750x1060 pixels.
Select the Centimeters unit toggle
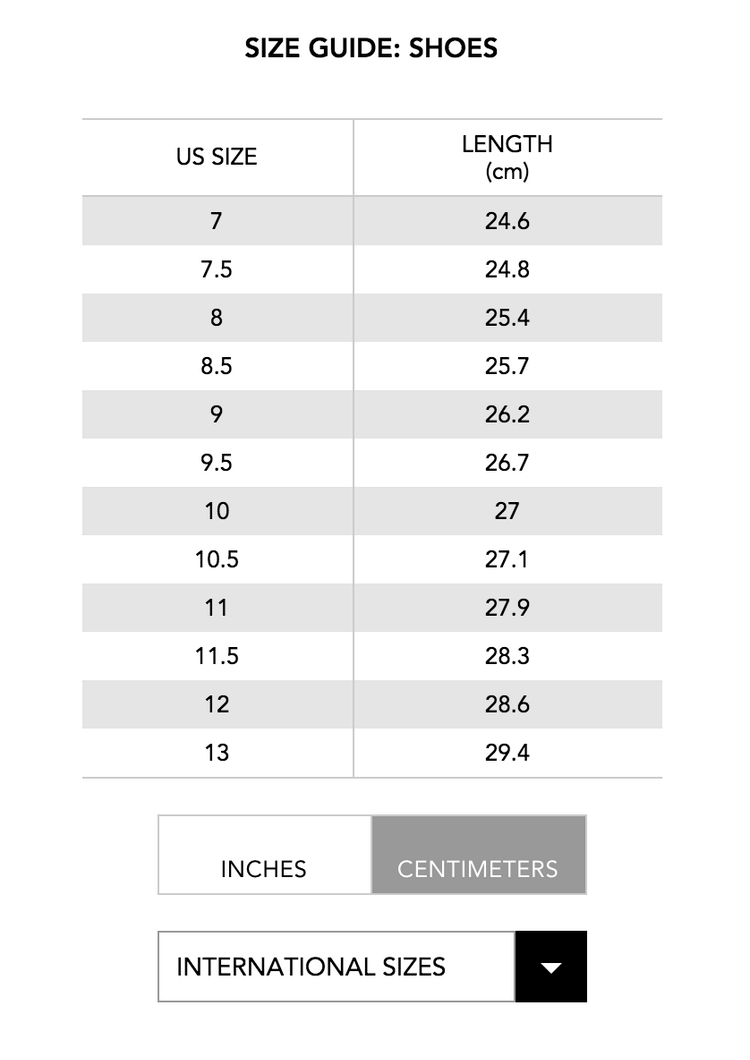[479, 854]
